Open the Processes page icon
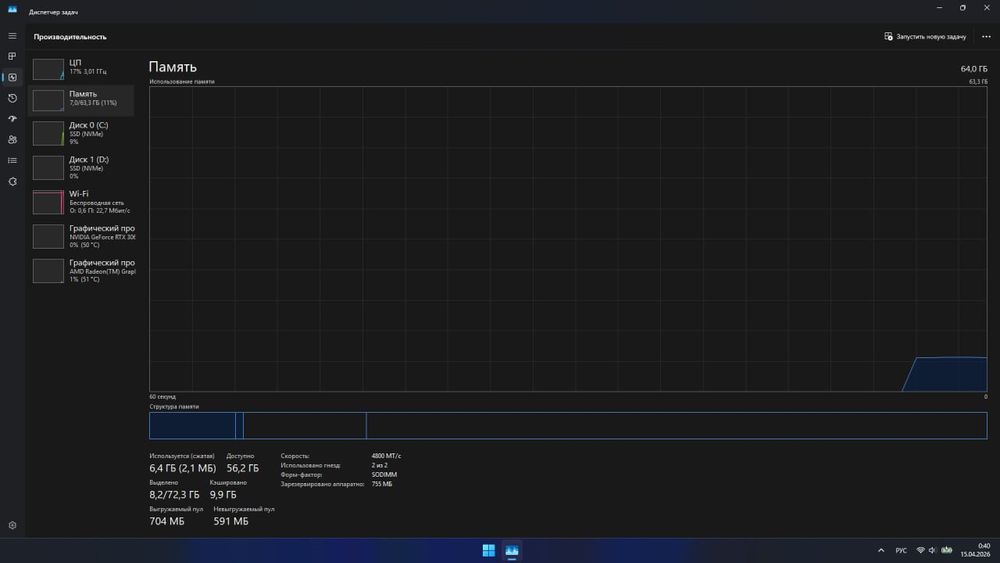The width and height of the screenshot is (1000, 563). click(12, 56)
